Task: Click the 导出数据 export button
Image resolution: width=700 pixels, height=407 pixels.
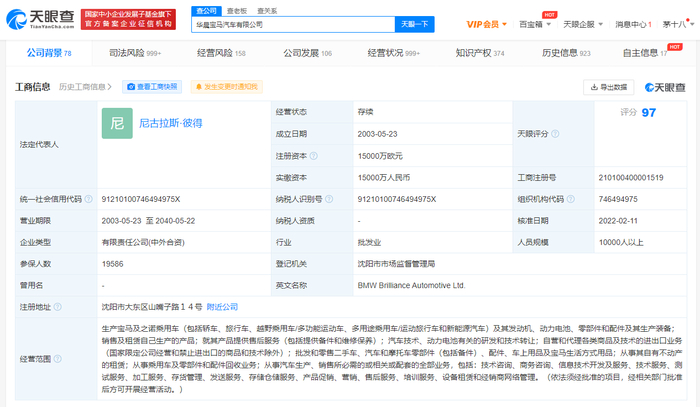Action: pyautogui.click(x=609, y=87)
